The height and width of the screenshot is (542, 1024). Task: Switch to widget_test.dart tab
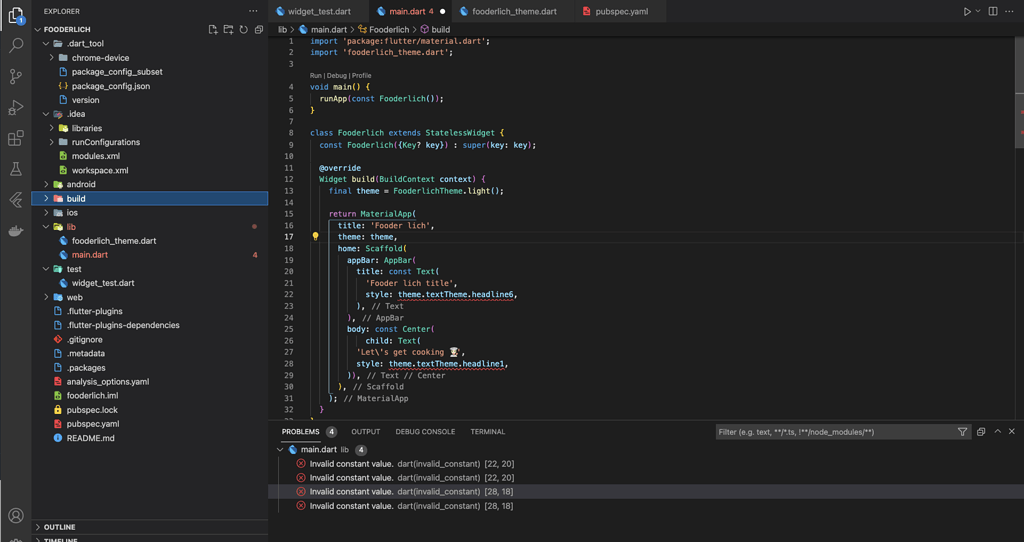click(319, 11)
